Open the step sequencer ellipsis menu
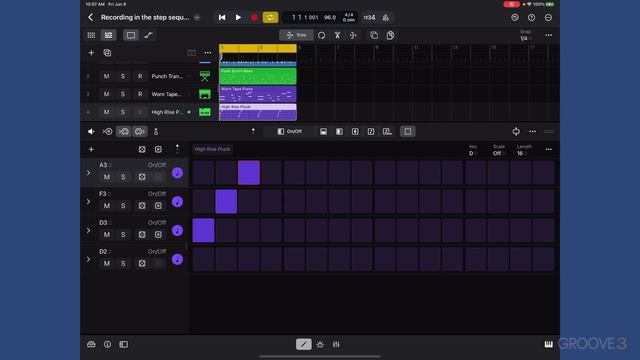Screen dimensions: 640x360 (x=532, y=131)
